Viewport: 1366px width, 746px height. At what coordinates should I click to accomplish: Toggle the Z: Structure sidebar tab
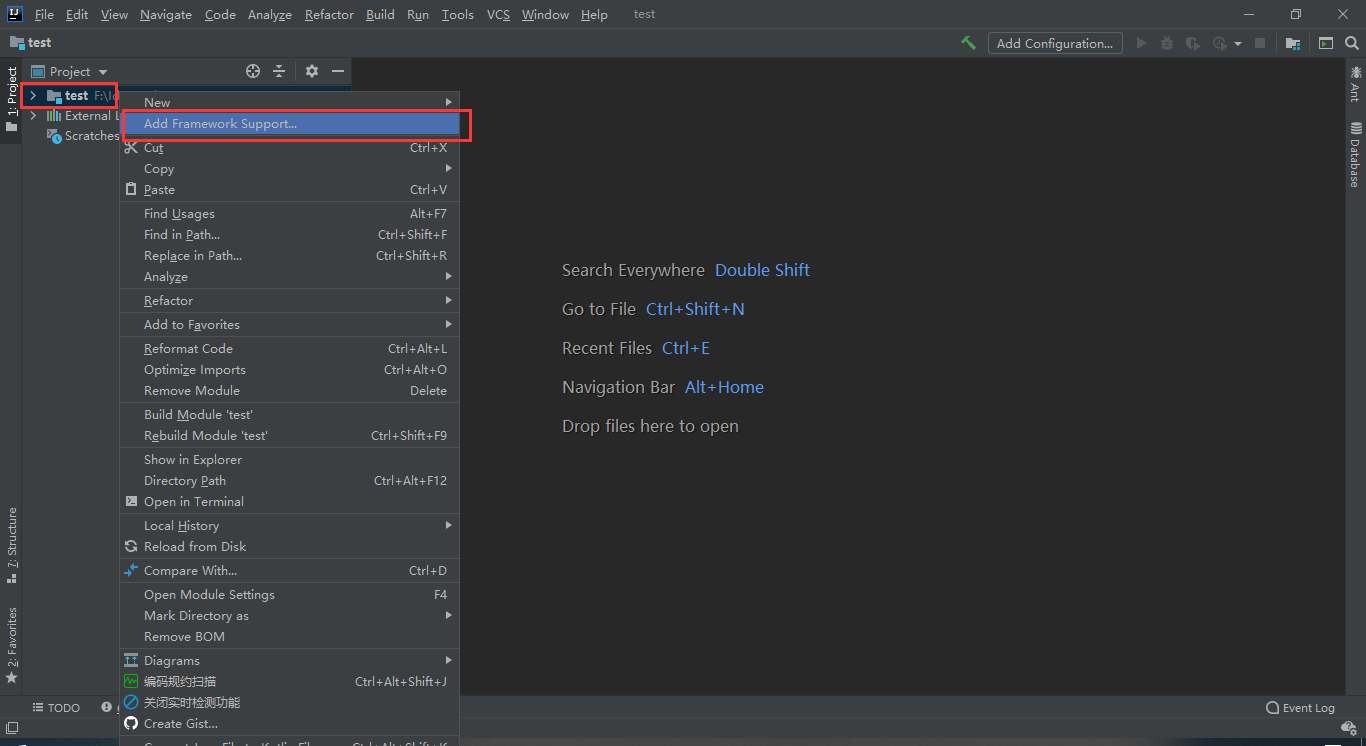coord(11,545)
